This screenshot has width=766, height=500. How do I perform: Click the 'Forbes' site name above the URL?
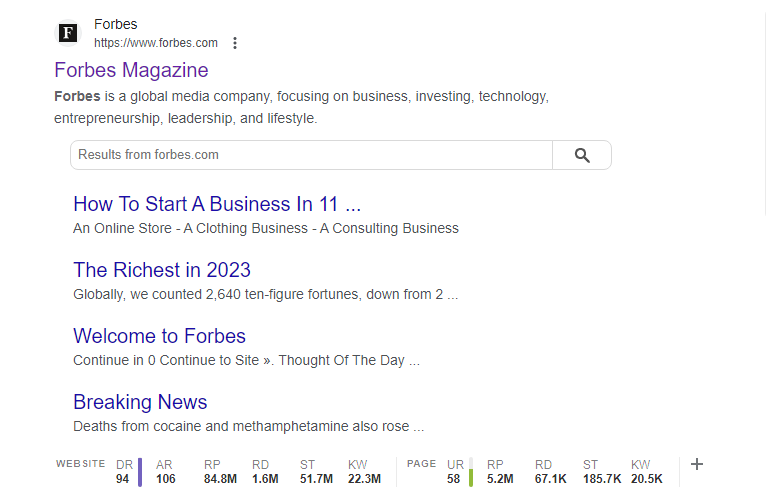click(116, 24)
